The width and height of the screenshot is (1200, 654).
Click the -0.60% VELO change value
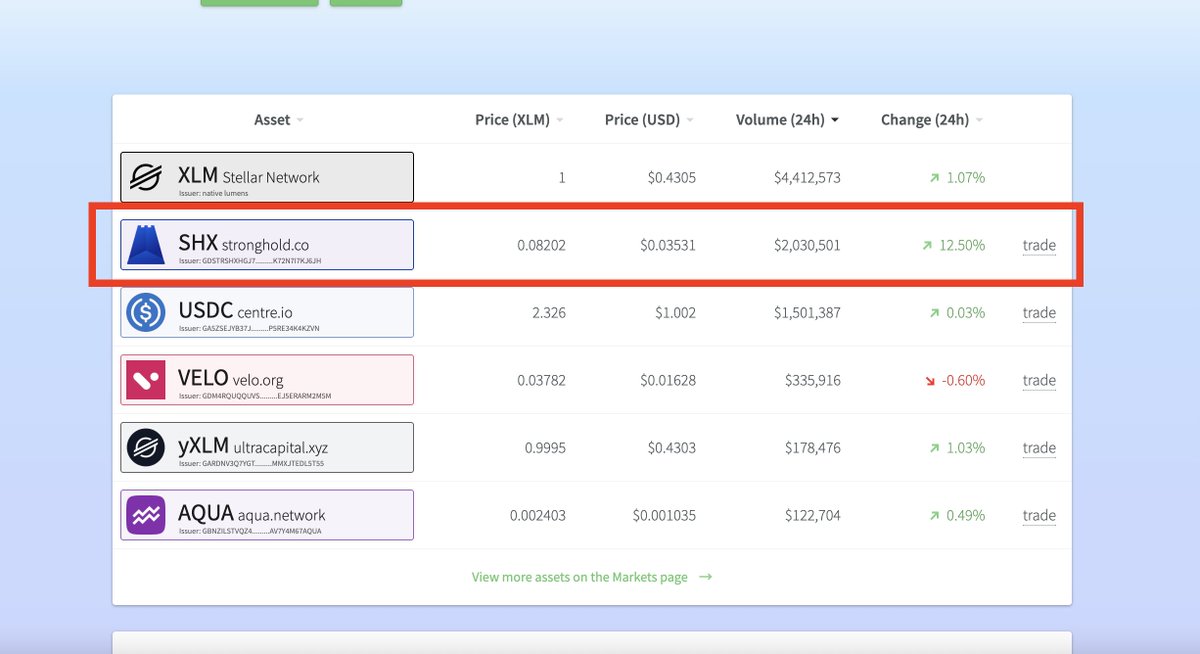[x=964, y=380]
